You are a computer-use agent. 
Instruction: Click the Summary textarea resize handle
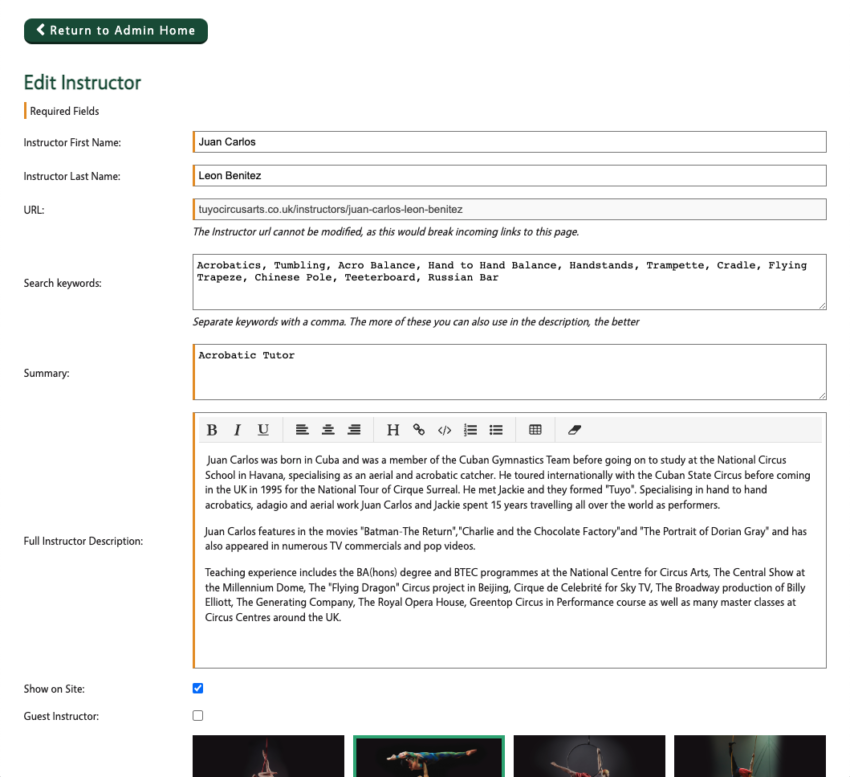(822, 396)
